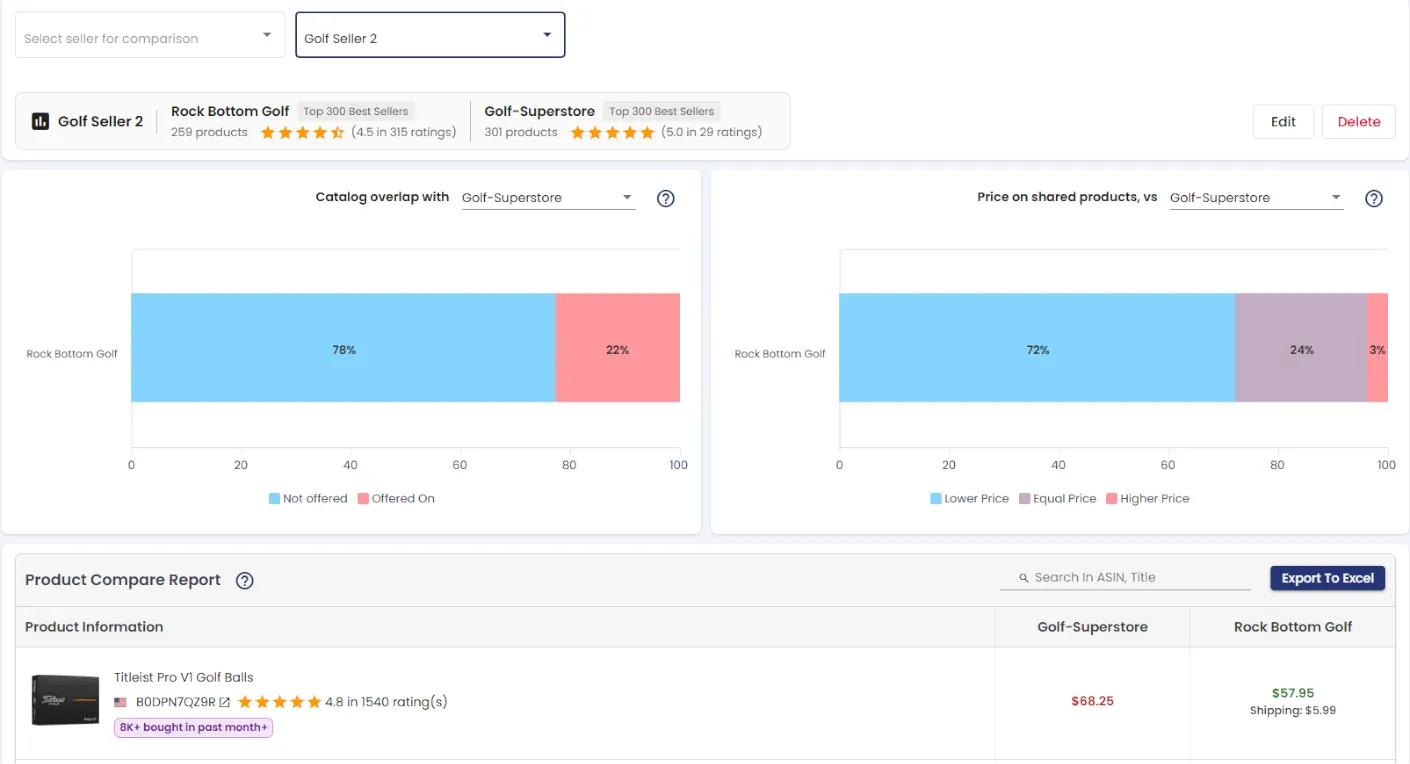Click the (5.0 in 29 ratings) text
This screenshot has height=764, width=1410.
tap(712, 132)
